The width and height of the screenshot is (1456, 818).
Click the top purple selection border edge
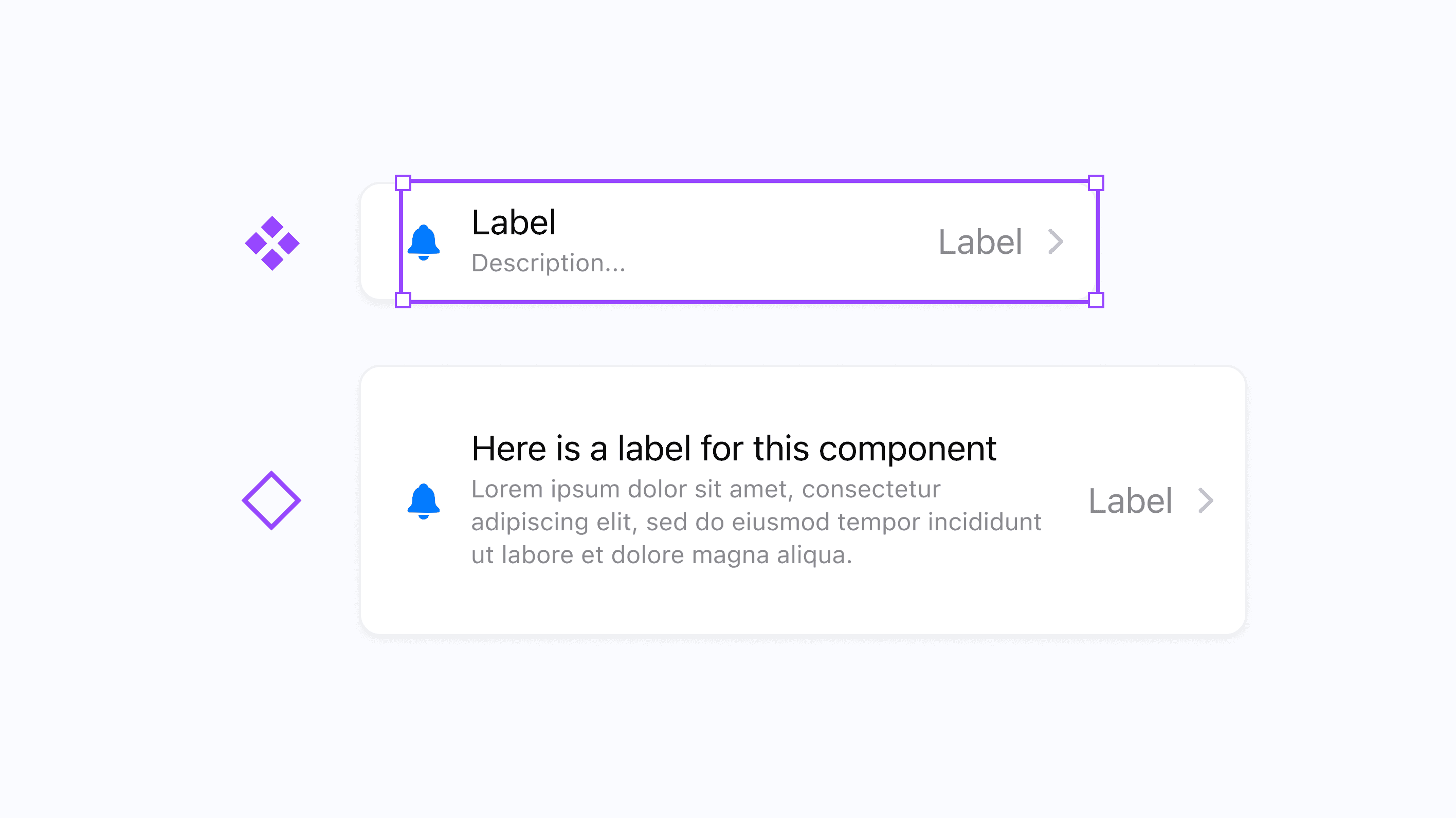[x=750, y=181]
